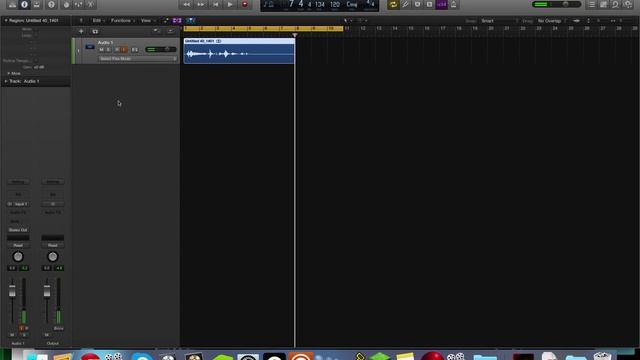Open the Note Pads button

point(604,4)
